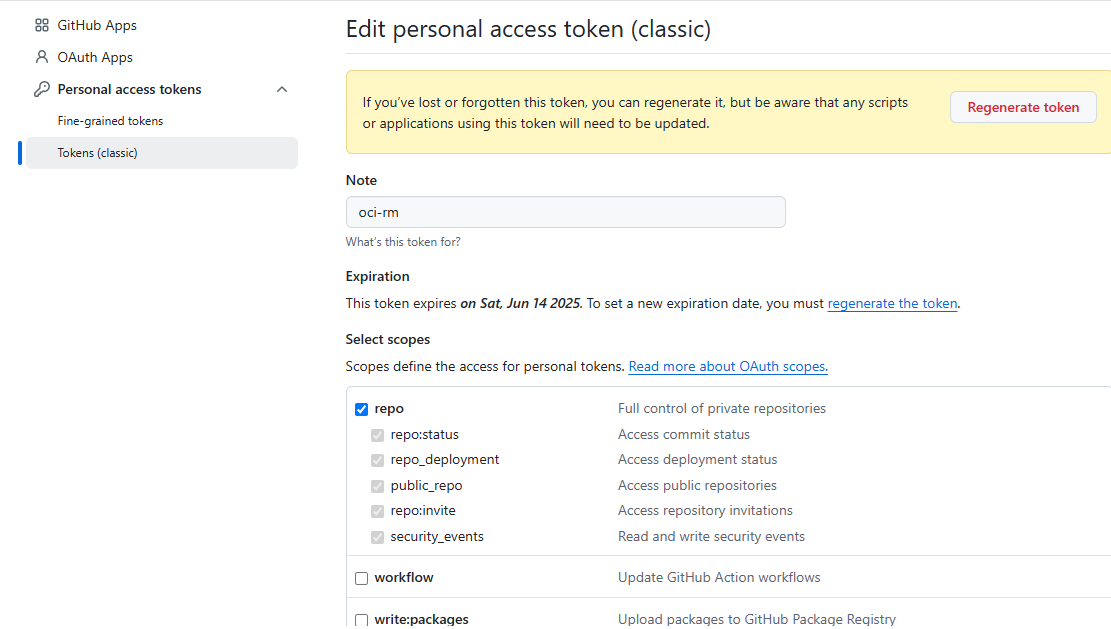Screen dimensions: 1111x629
Task: Click the 'Access public repositories' description
Action: point(697,485)
